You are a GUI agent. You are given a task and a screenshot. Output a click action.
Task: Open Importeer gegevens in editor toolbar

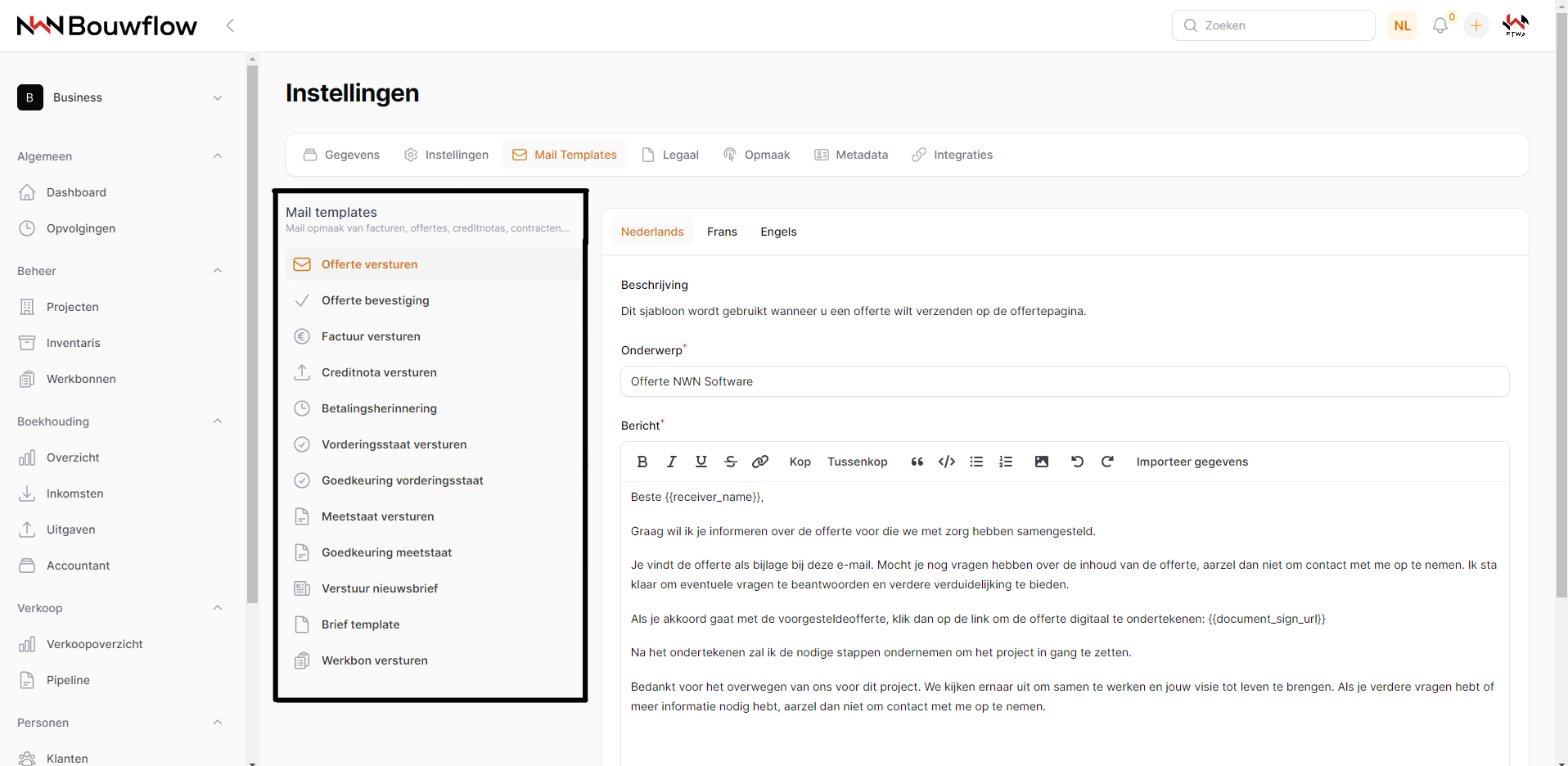(1192, 462)
